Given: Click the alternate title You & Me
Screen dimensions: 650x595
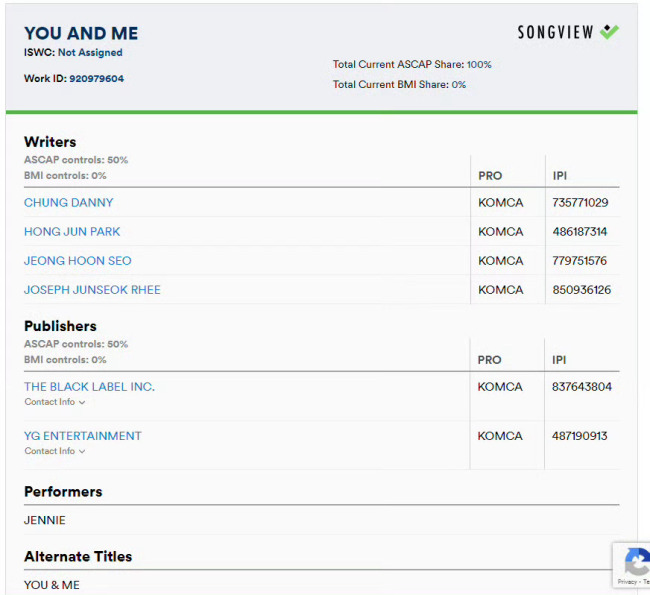Looking at the screenshot, I should tap(50, 585).
